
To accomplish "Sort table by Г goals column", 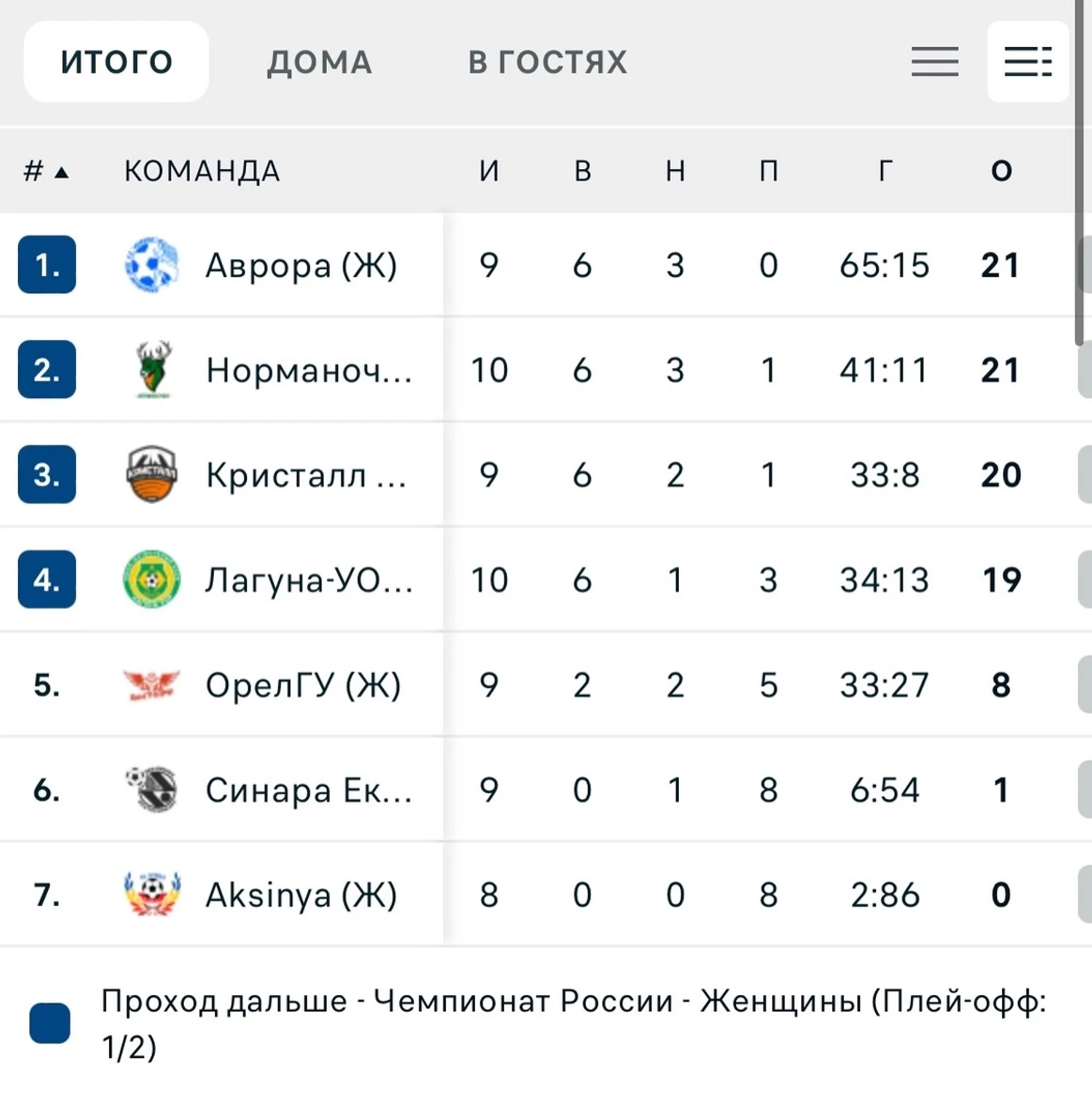I will click(885, 171).
